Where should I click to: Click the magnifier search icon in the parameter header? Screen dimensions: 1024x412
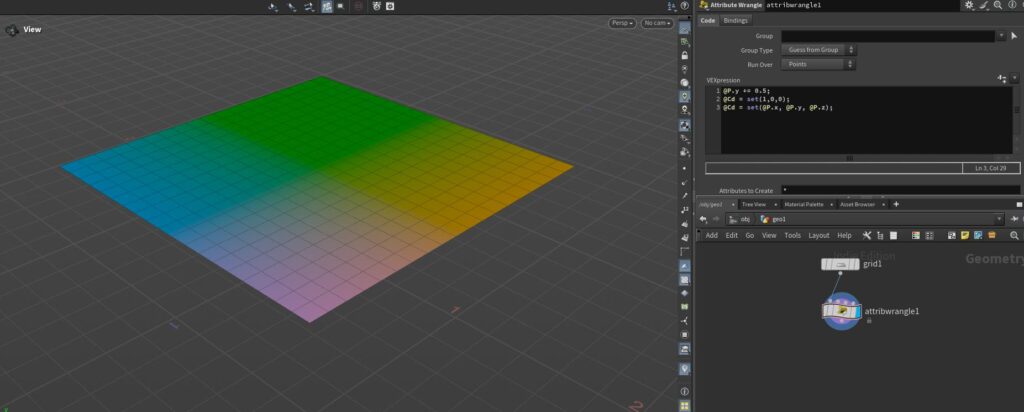tap(997, 5)
